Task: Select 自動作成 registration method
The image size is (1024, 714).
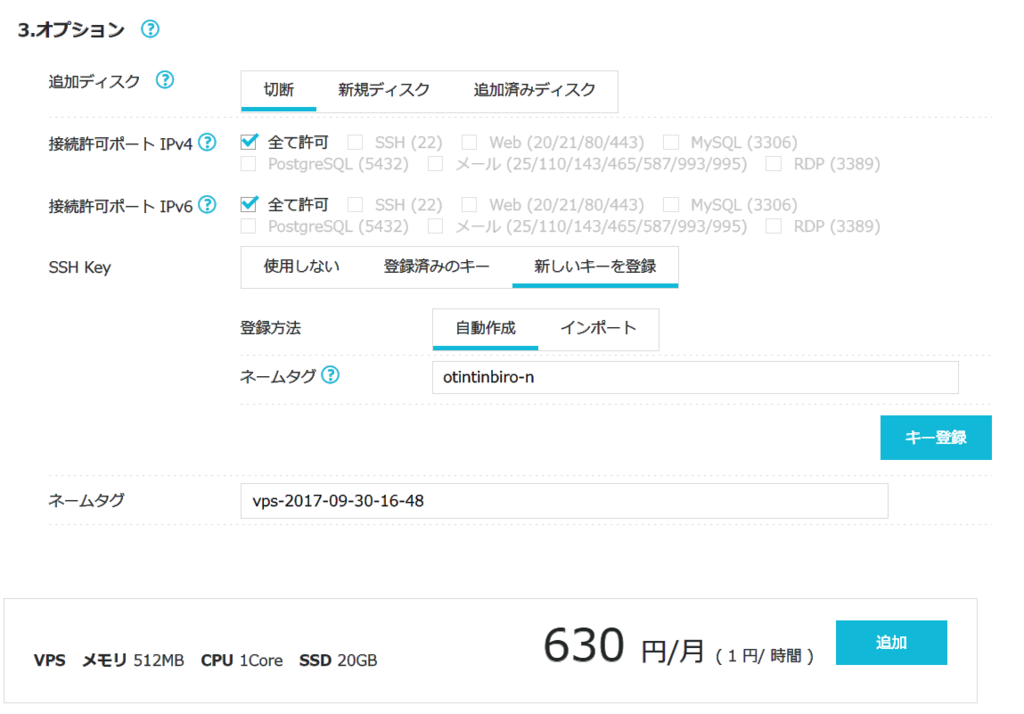Action: click(485, 328)
